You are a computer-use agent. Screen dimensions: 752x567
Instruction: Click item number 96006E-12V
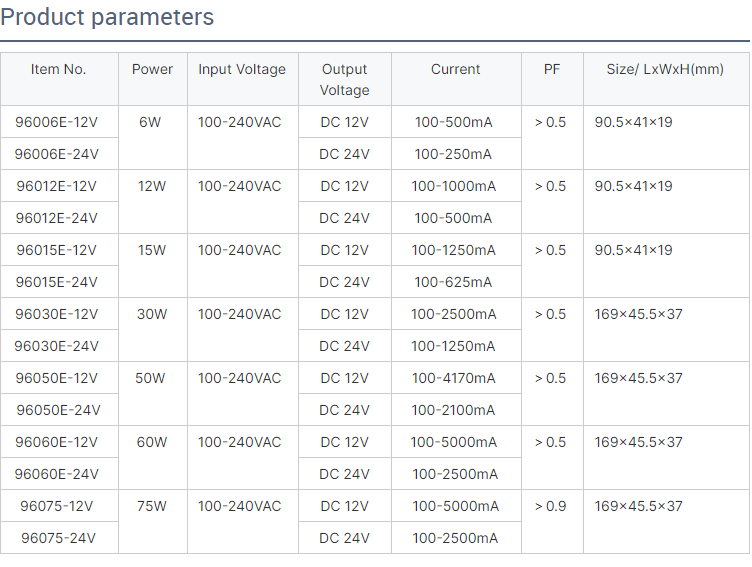point(56,122)
